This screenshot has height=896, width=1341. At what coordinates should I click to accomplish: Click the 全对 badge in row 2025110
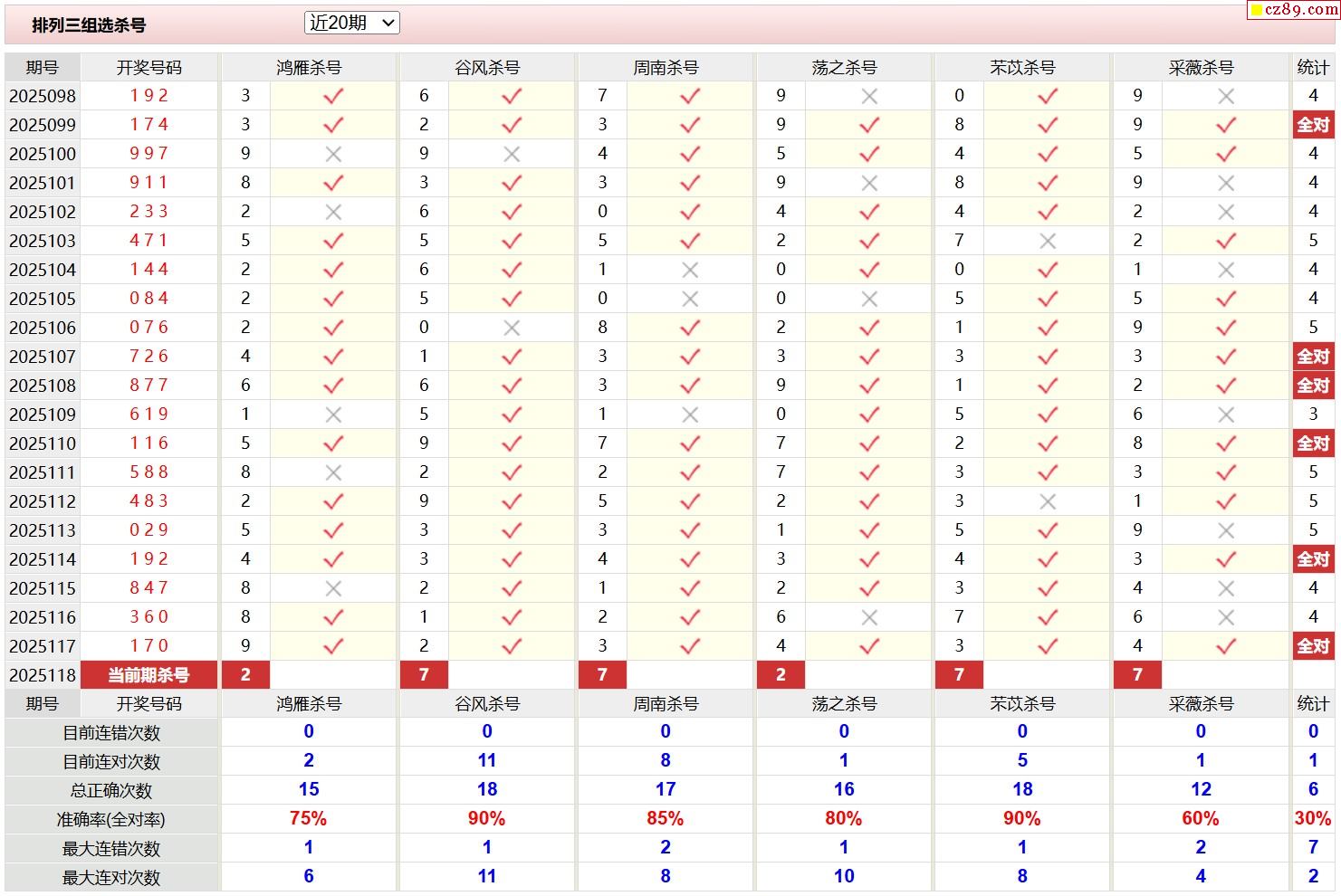pos(1313,443)
